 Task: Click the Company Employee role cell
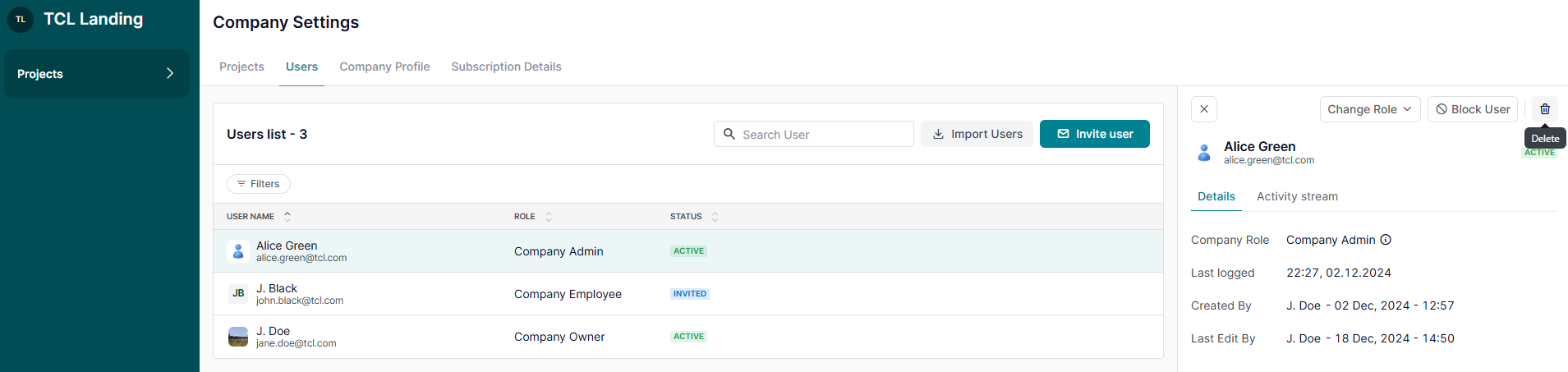click(568, 294)
